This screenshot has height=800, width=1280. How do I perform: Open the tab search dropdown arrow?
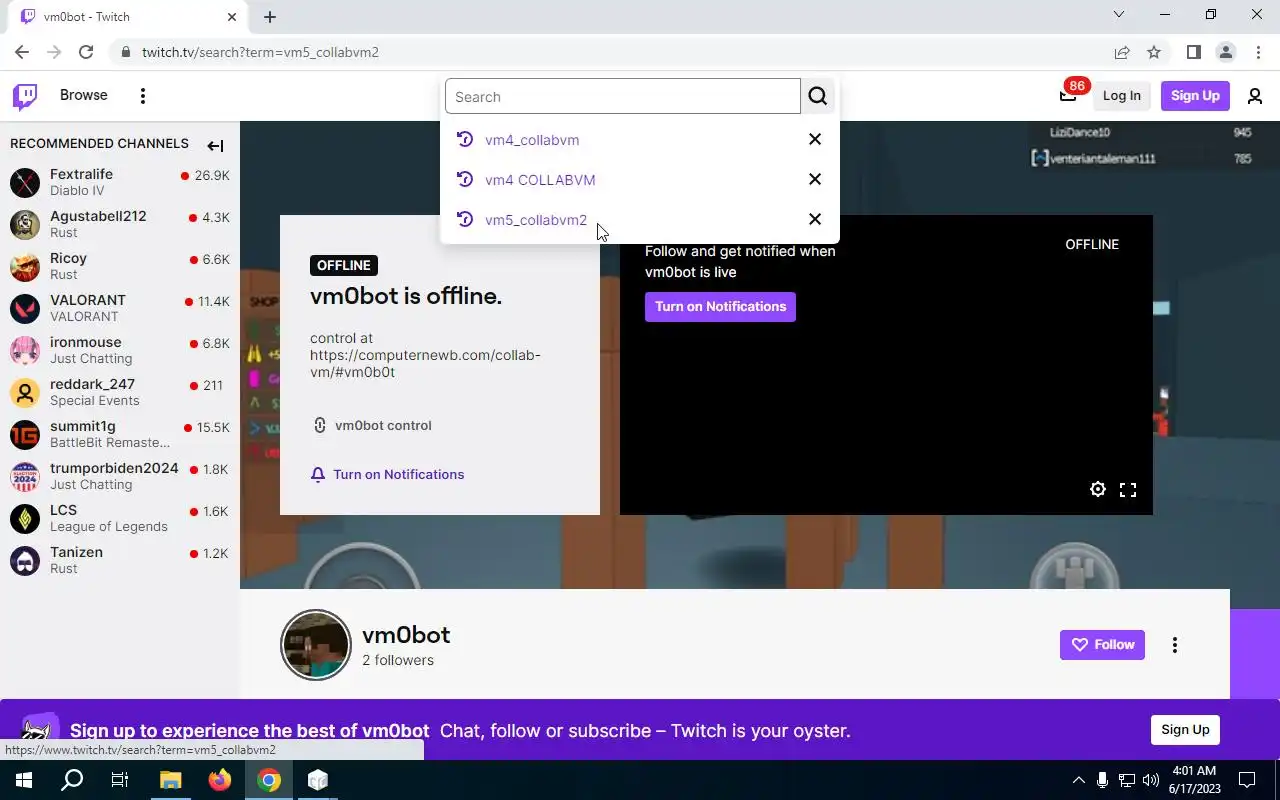click(1119, 15)
